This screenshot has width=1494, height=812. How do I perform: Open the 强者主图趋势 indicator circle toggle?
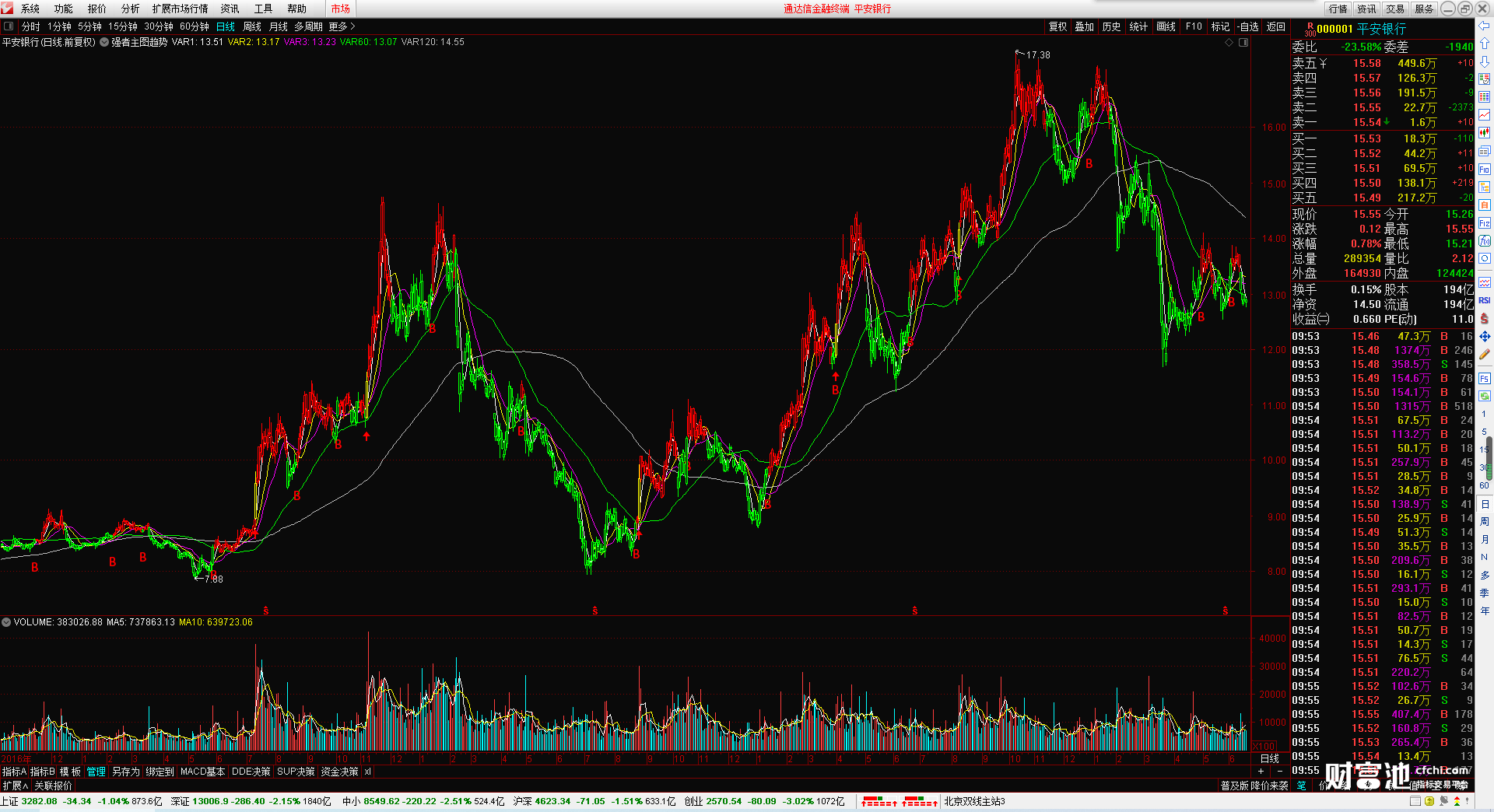point(104,42)
